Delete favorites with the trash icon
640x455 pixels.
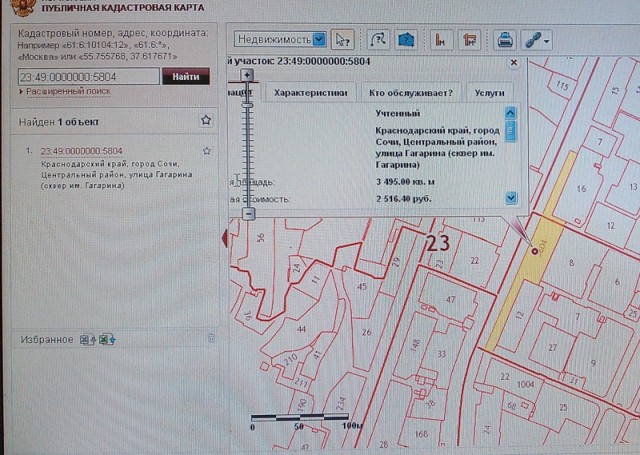pyautogui.click(x=210, y=339)
